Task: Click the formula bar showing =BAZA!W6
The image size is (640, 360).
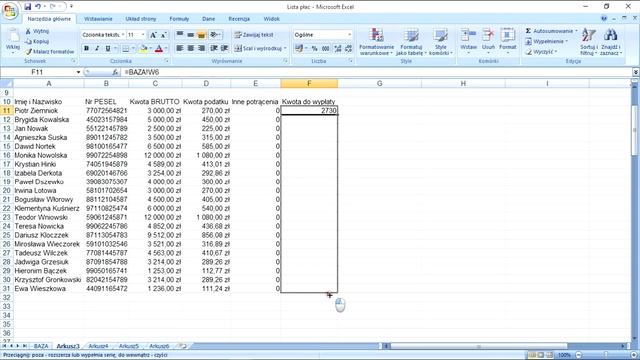Action: (x=376, y=72)
